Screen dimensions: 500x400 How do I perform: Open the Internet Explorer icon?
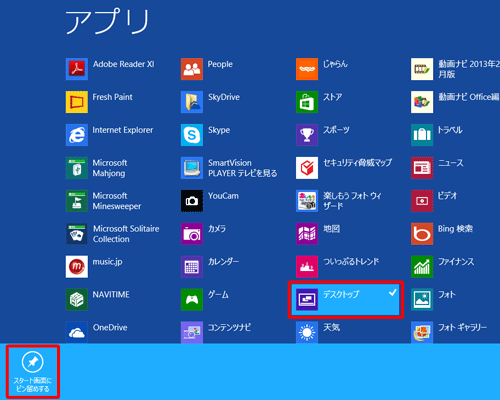click(77, 135)
